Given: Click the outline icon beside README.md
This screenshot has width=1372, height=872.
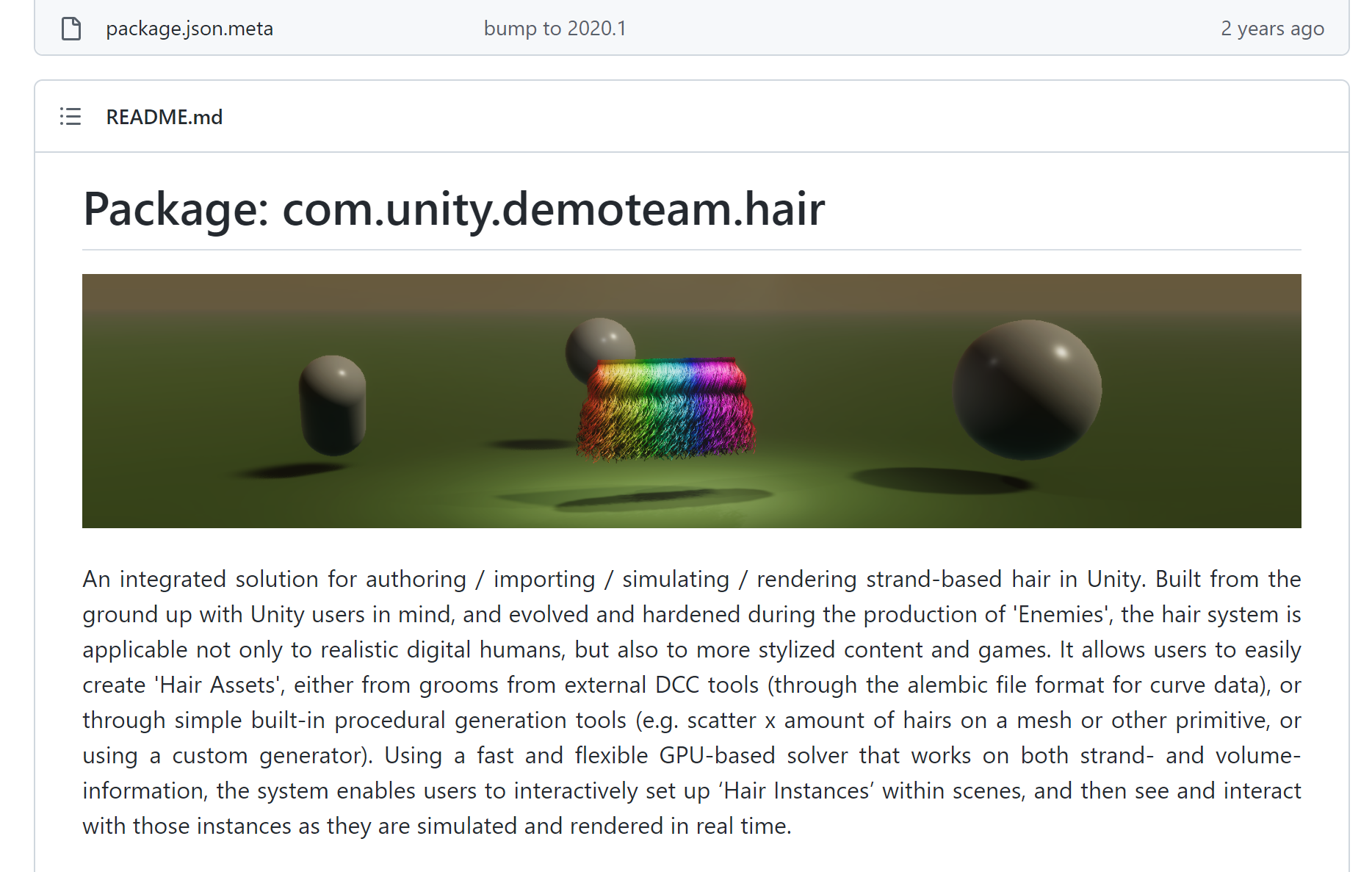Looking at the screenshot, I should (x=70, y=116).
